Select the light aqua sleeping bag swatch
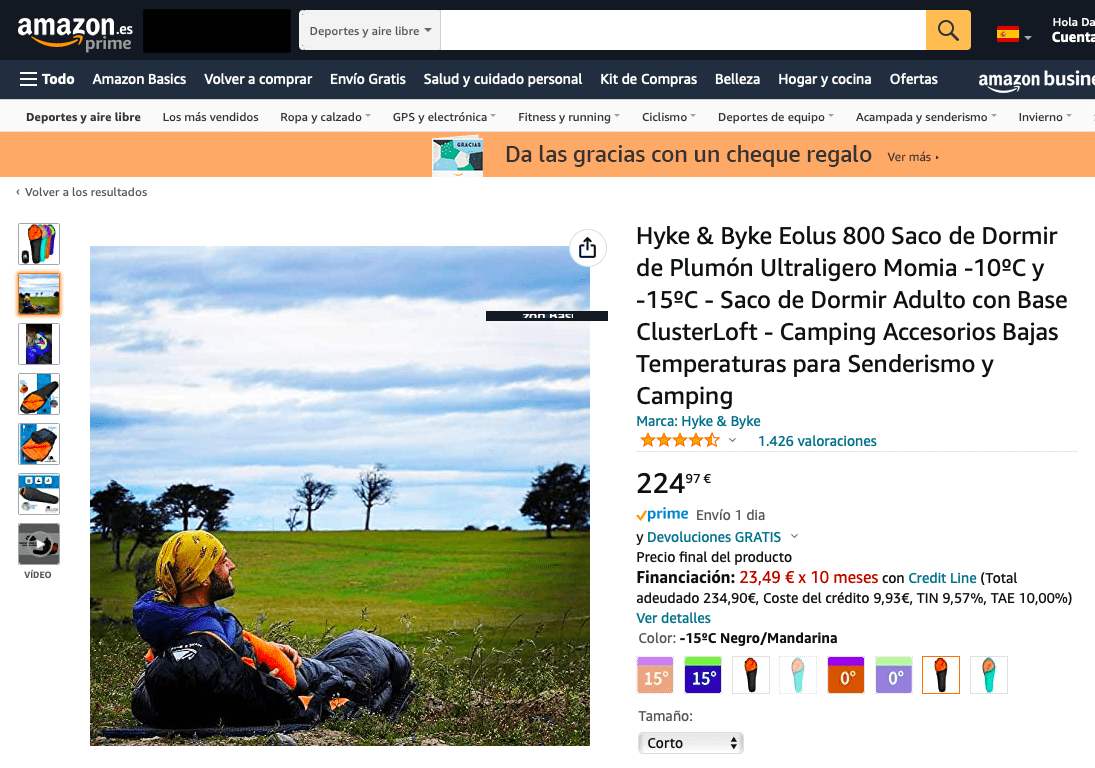The width and height of the screenshot is (1095, 768). [x=798, y=675]
